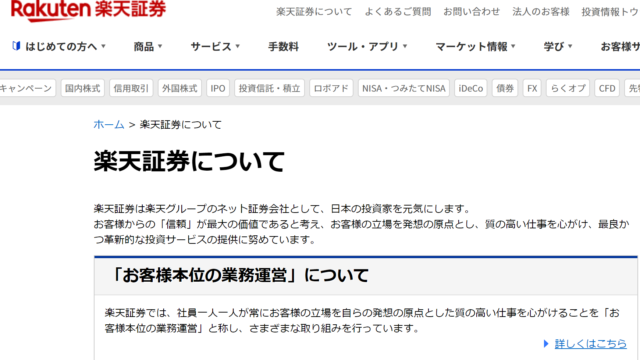
Task: Expand the マーケット情報 menu
Action: [476, 47]
